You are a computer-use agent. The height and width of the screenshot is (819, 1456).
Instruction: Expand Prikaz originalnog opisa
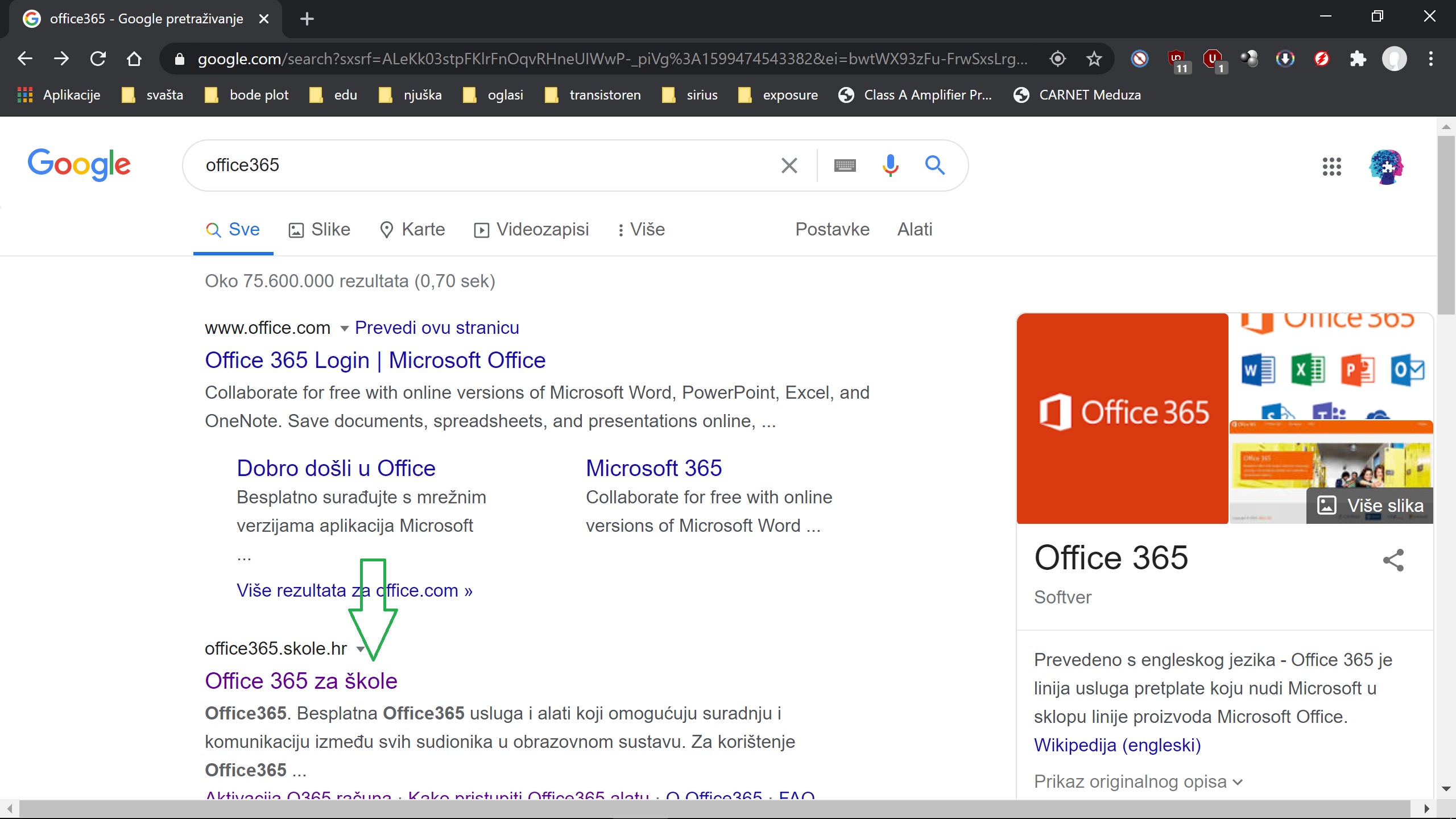coord(1139,781)
